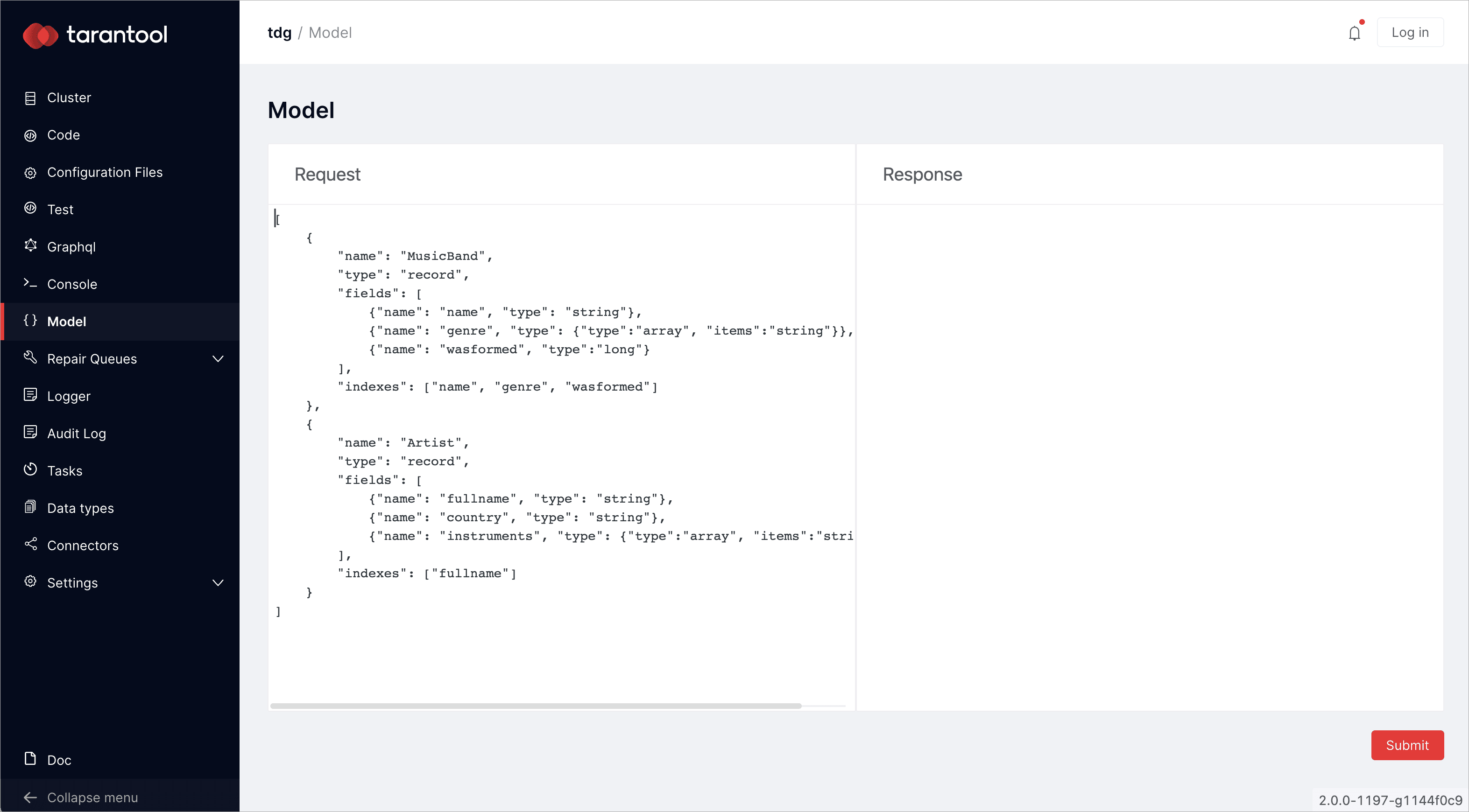The width and height of the screenshot is (1469, 812).
Task: Click the Model curly braces icon
Action: pyautogui.click(x=30, y=320)
